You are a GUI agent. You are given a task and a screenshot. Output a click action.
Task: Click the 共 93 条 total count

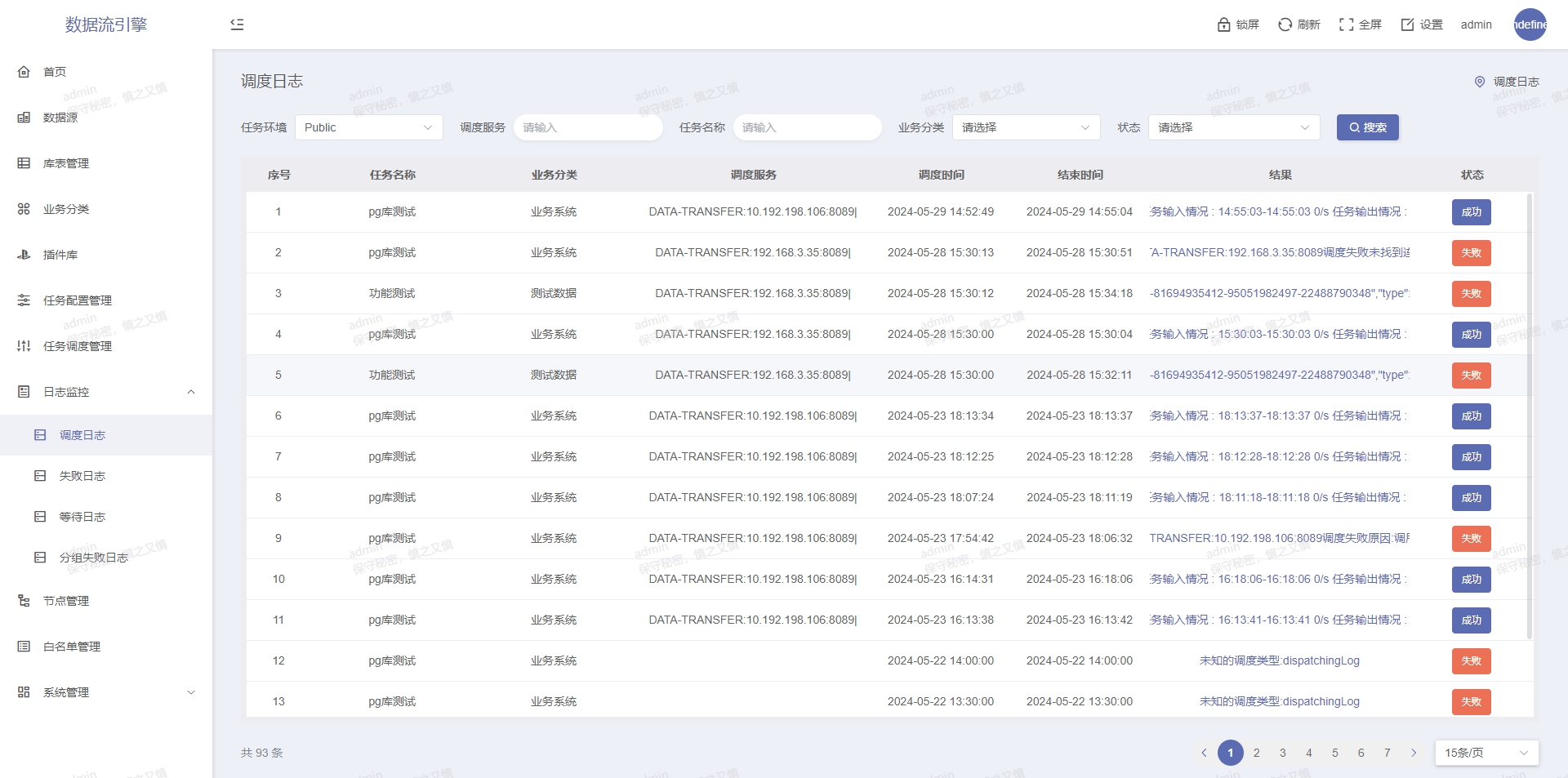coord(262,753)
